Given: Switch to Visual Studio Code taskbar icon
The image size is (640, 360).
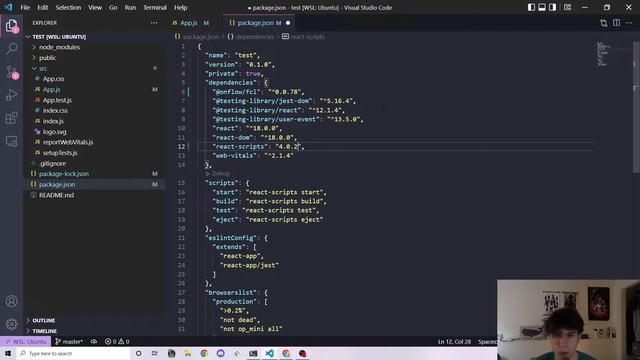Looking at the screenshot, I should pos(269,353).
